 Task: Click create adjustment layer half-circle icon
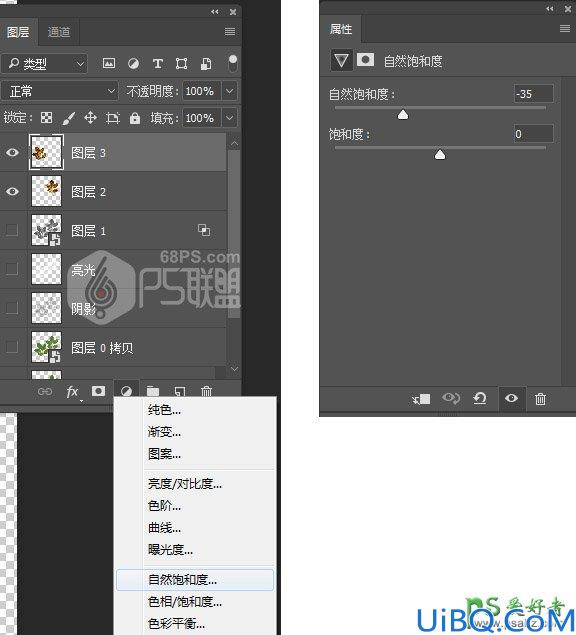[x=126, y=392]
